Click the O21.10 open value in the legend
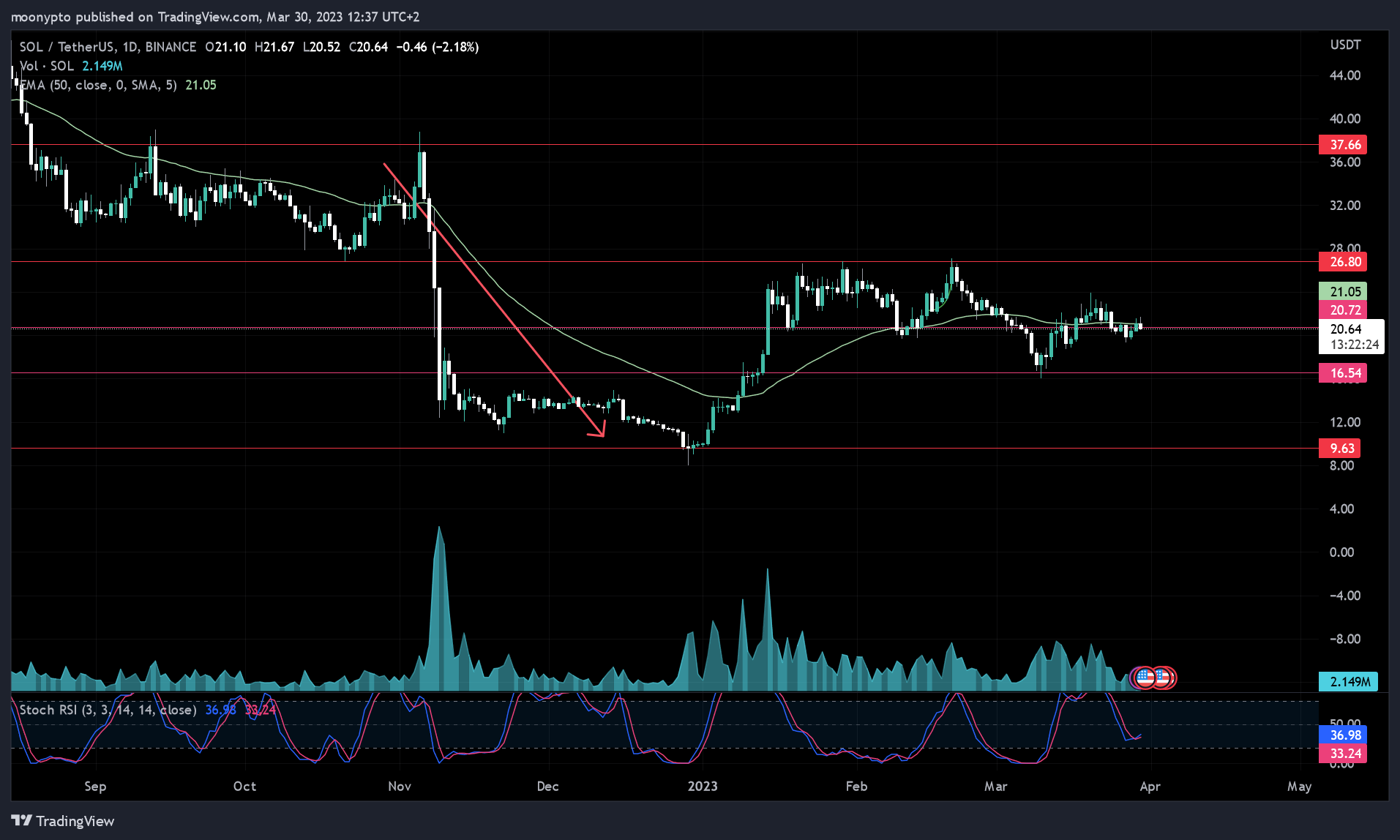 [x=225, y=47]
